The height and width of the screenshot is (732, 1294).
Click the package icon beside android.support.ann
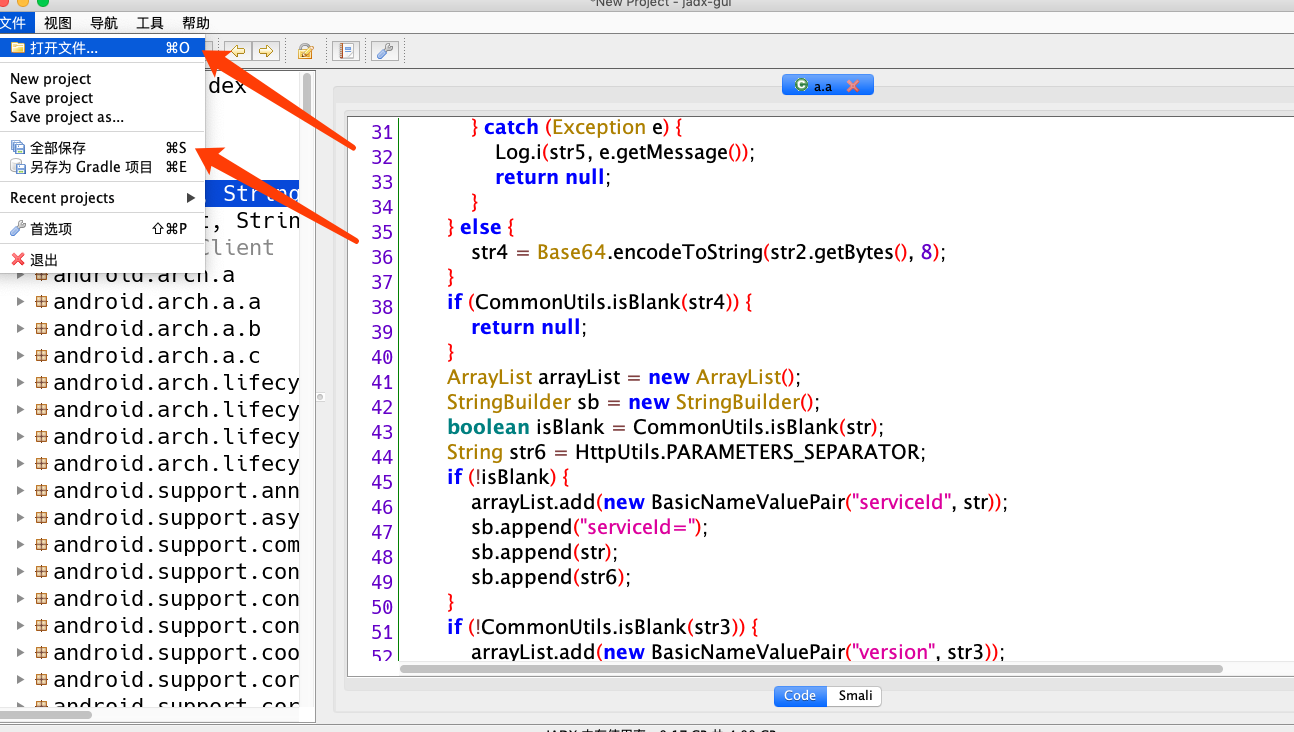[x=41, y=490]
